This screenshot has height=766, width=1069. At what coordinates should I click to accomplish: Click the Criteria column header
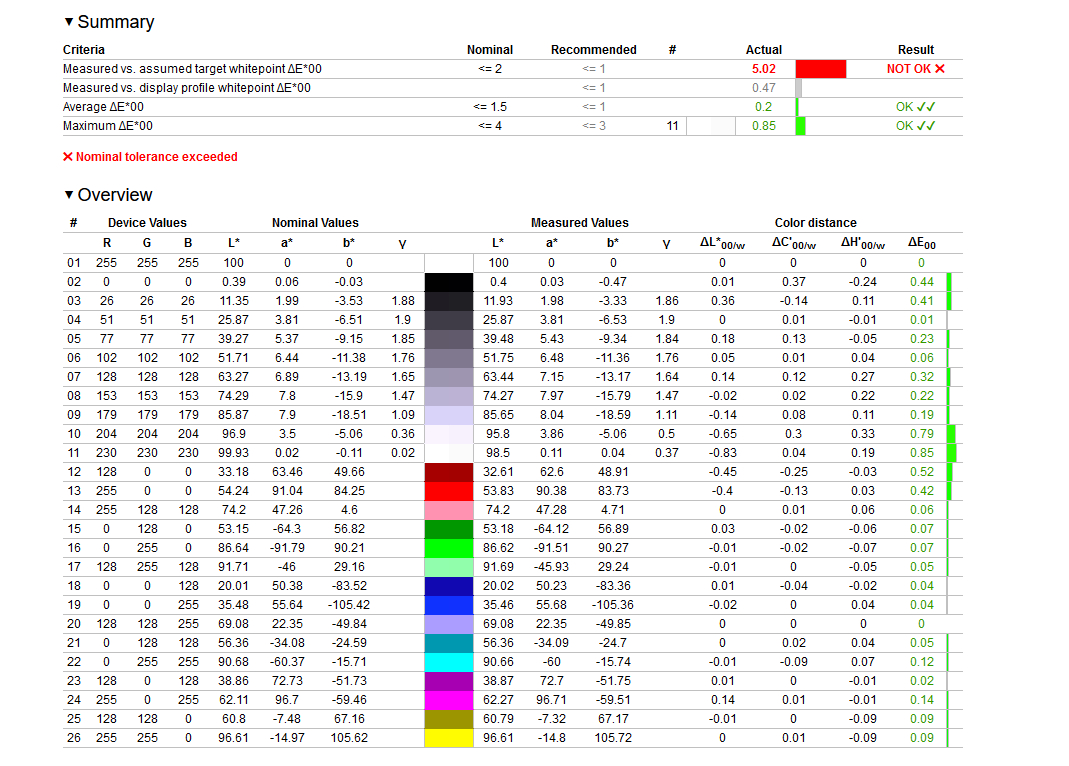coord(84,50)
